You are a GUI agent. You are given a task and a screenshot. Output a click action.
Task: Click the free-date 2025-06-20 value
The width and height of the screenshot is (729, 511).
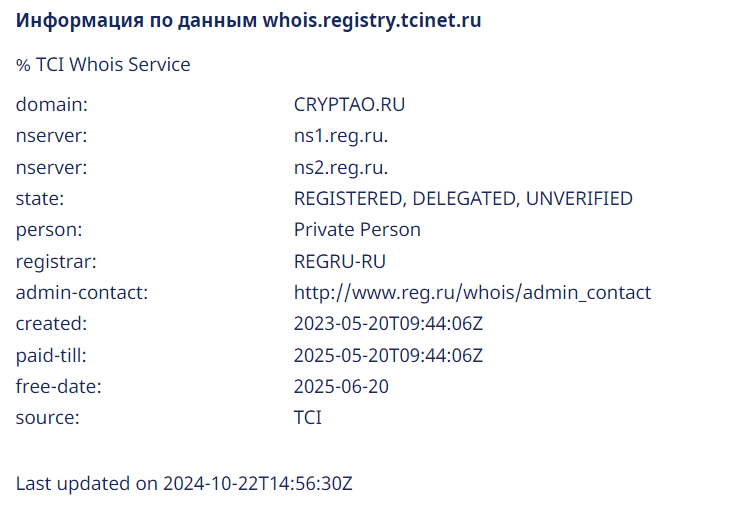(341, 387)
